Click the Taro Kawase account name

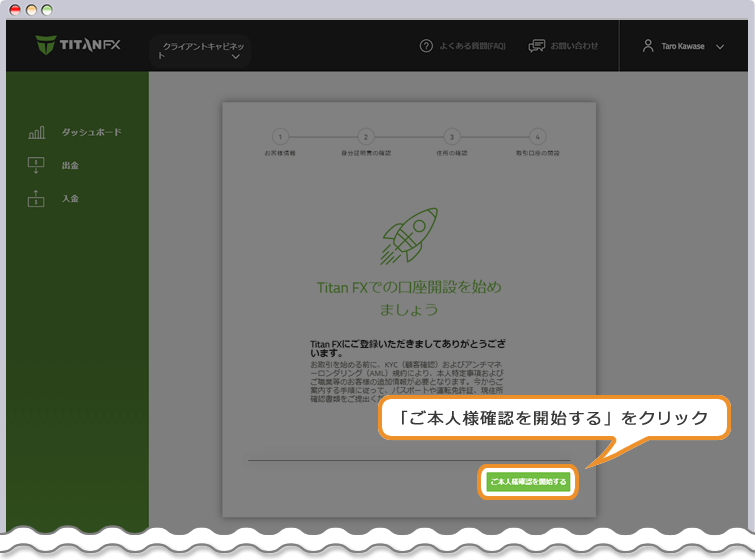683,46
